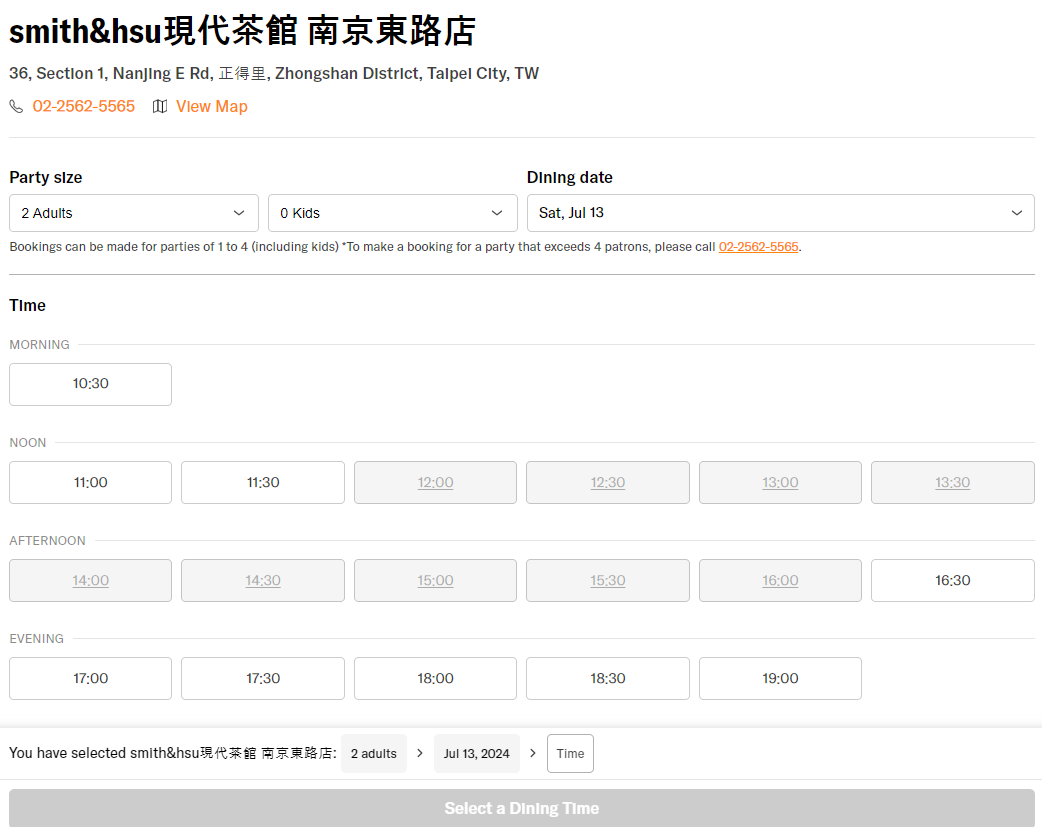The width and height of the screenshot is (1042, 827).
Task: Pick the 17:00 evening slot
Action: tap(90, 679)
